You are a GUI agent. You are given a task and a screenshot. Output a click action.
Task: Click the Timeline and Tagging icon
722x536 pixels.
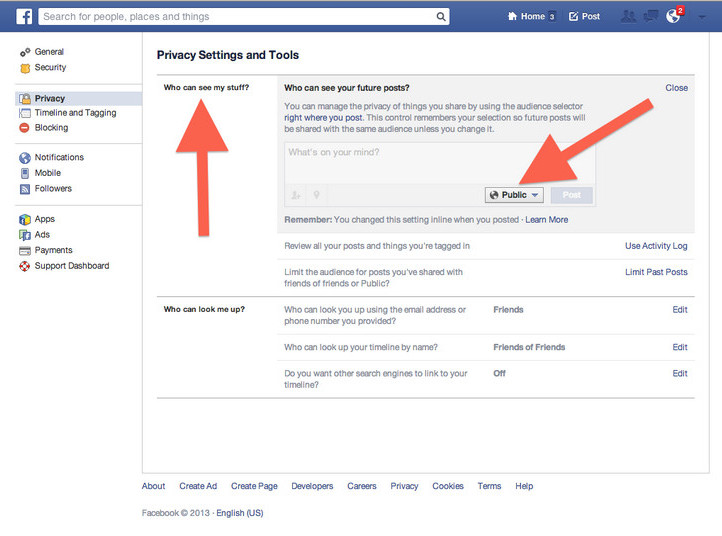[25, 113]
